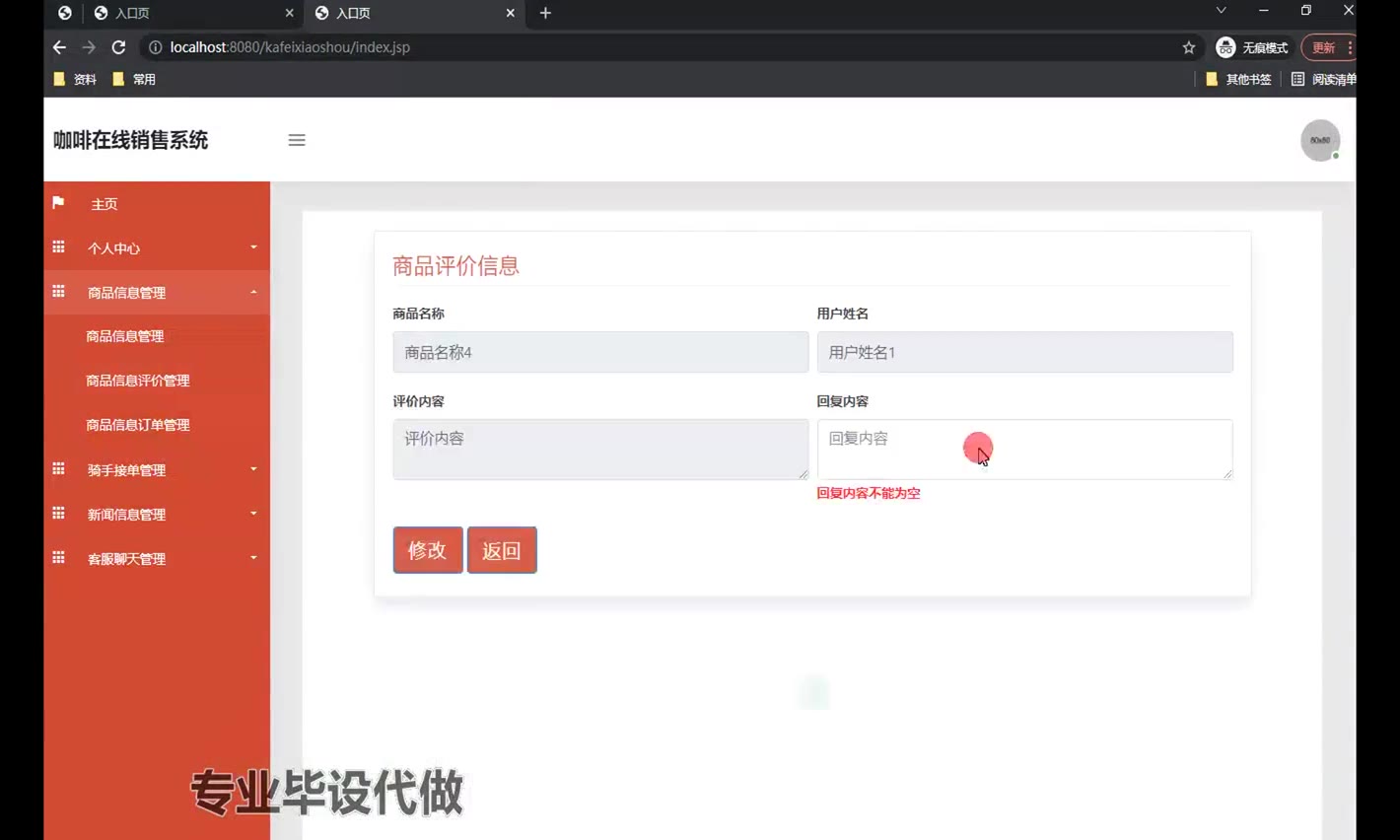Switch to the second 入口页 browser tab
Image resolution: width=1400 pixels, height=840 pixels.
tap(414, 13)
